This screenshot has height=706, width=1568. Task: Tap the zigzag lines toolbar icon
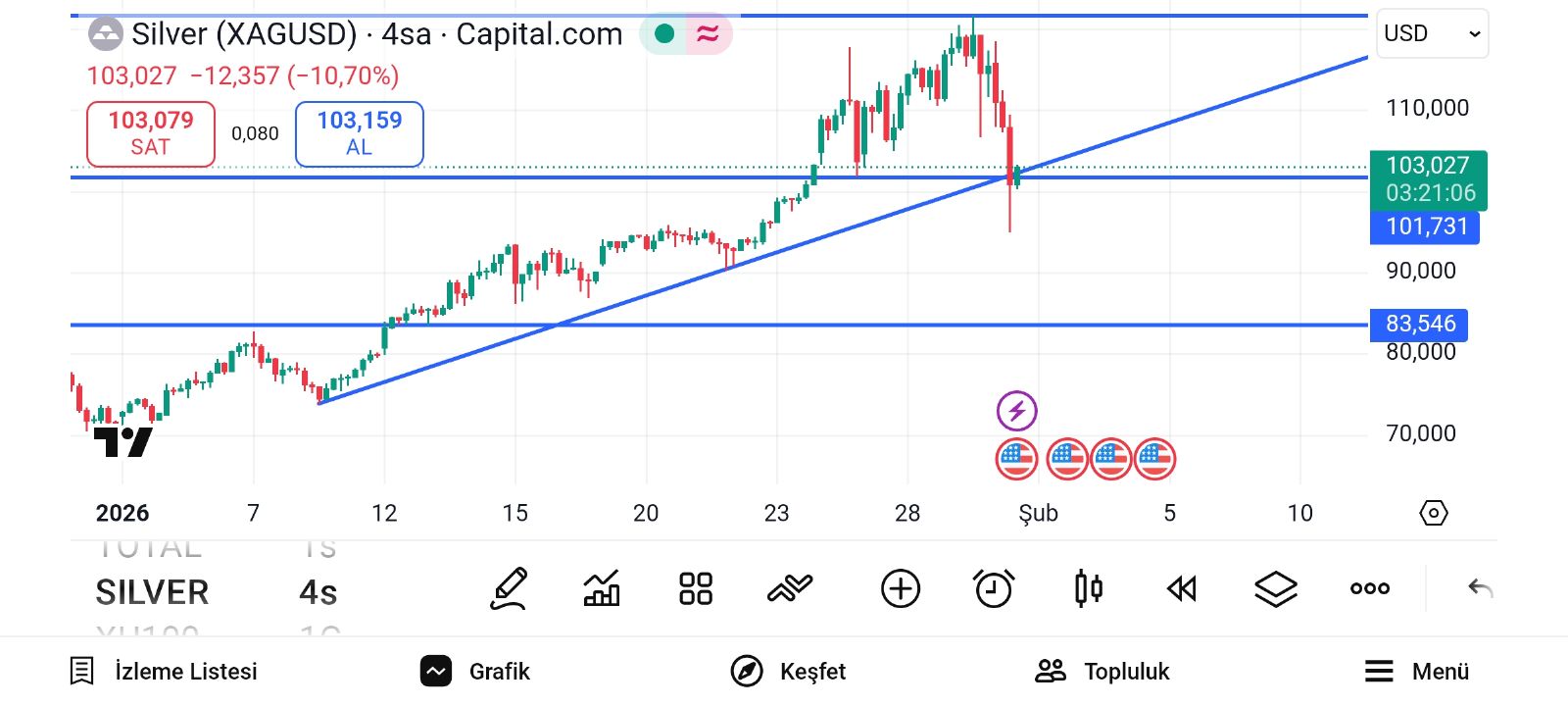click(790, 588)
